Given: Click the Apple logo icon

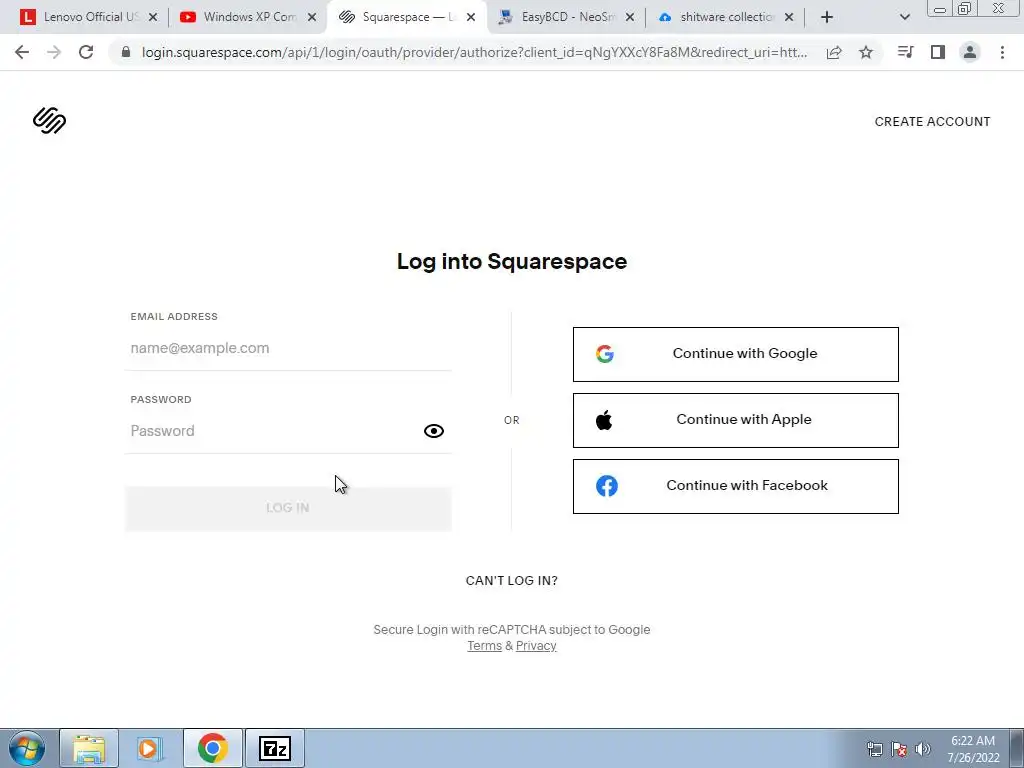Looking at the screenshot, I should (604, 420).
